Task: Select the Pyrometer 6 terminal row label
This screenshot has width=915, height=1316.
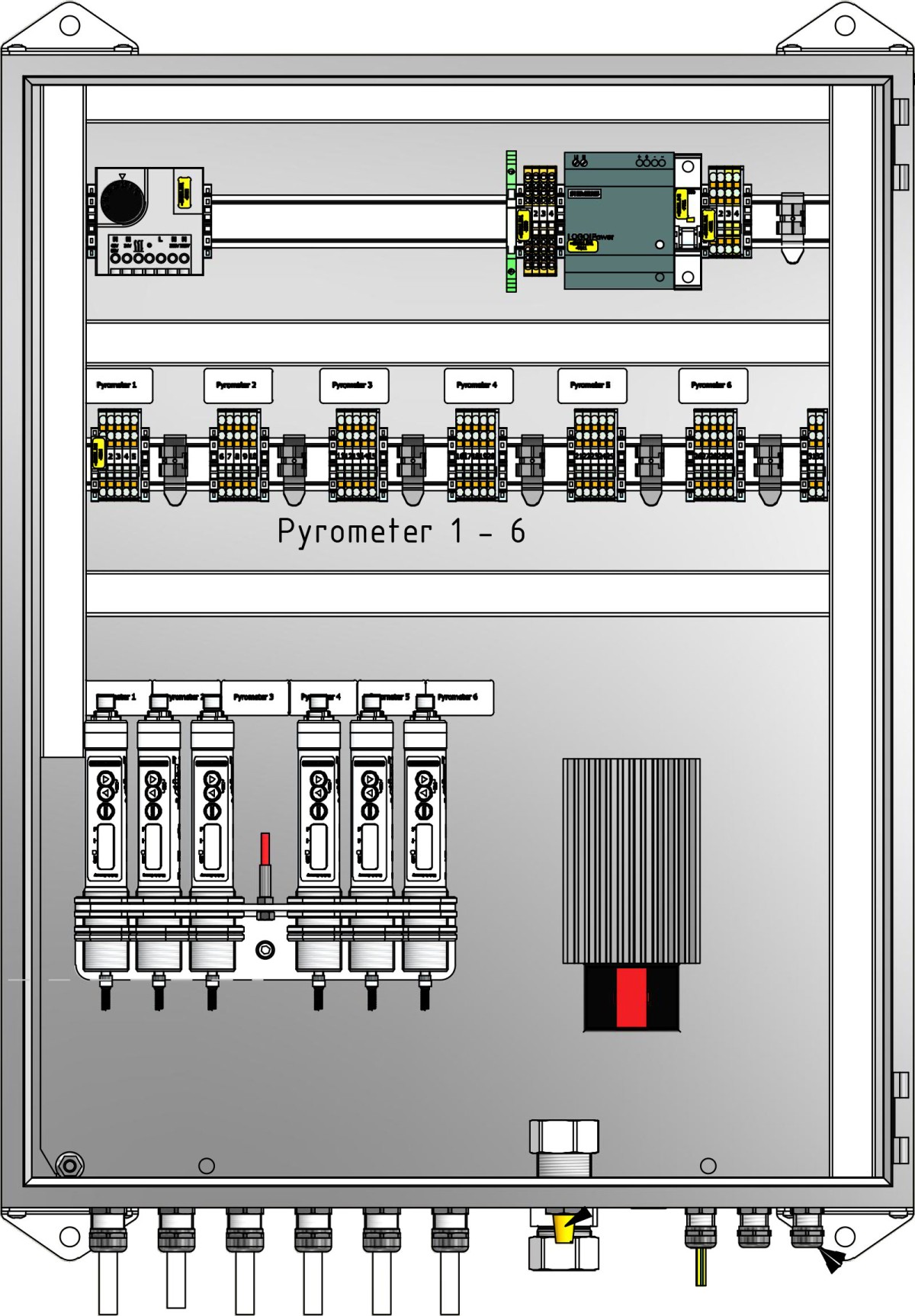Action: pos(712,386)
